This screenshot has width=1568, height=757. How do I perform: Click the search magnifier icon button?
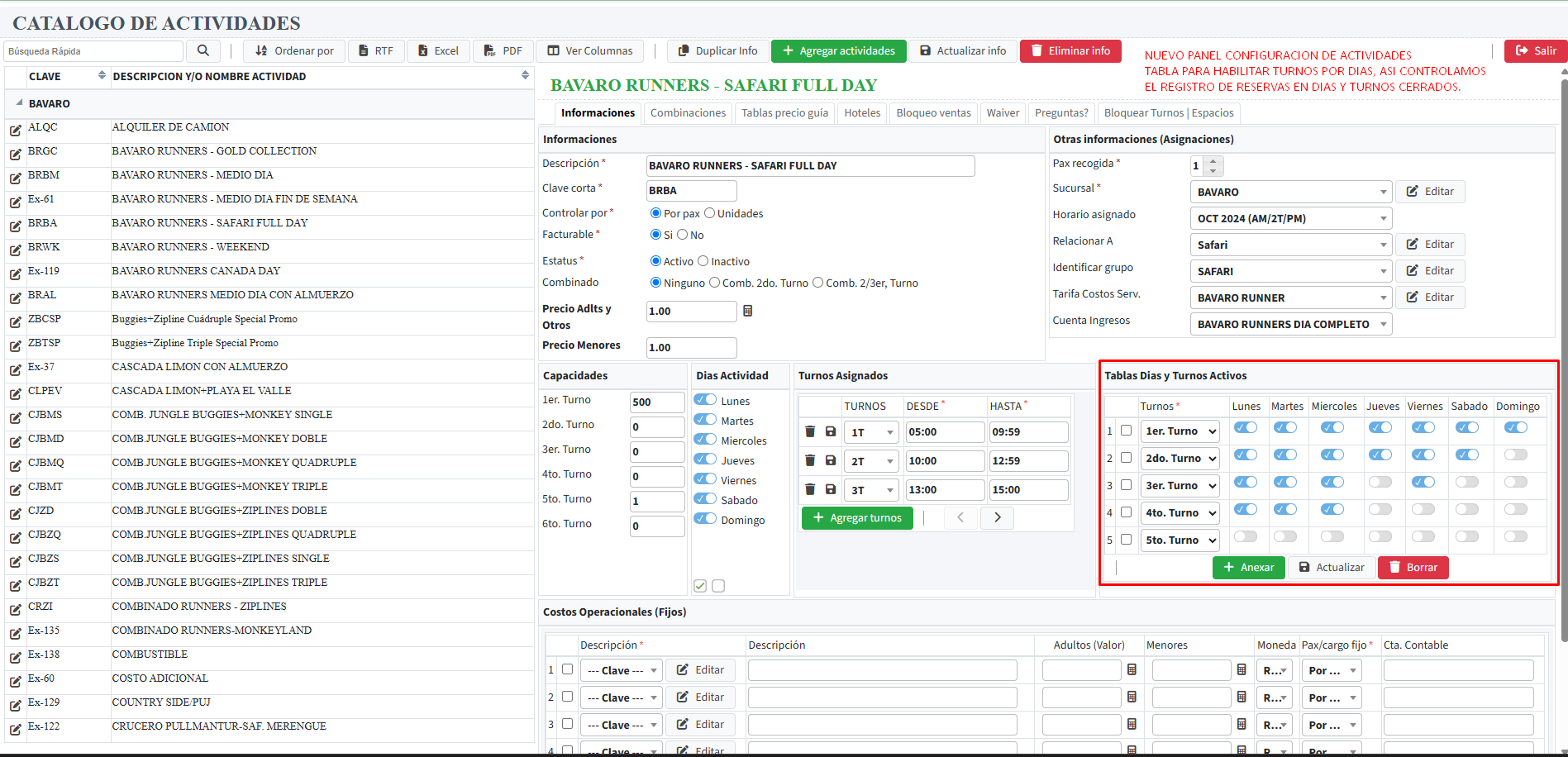(x=203, y=50)
